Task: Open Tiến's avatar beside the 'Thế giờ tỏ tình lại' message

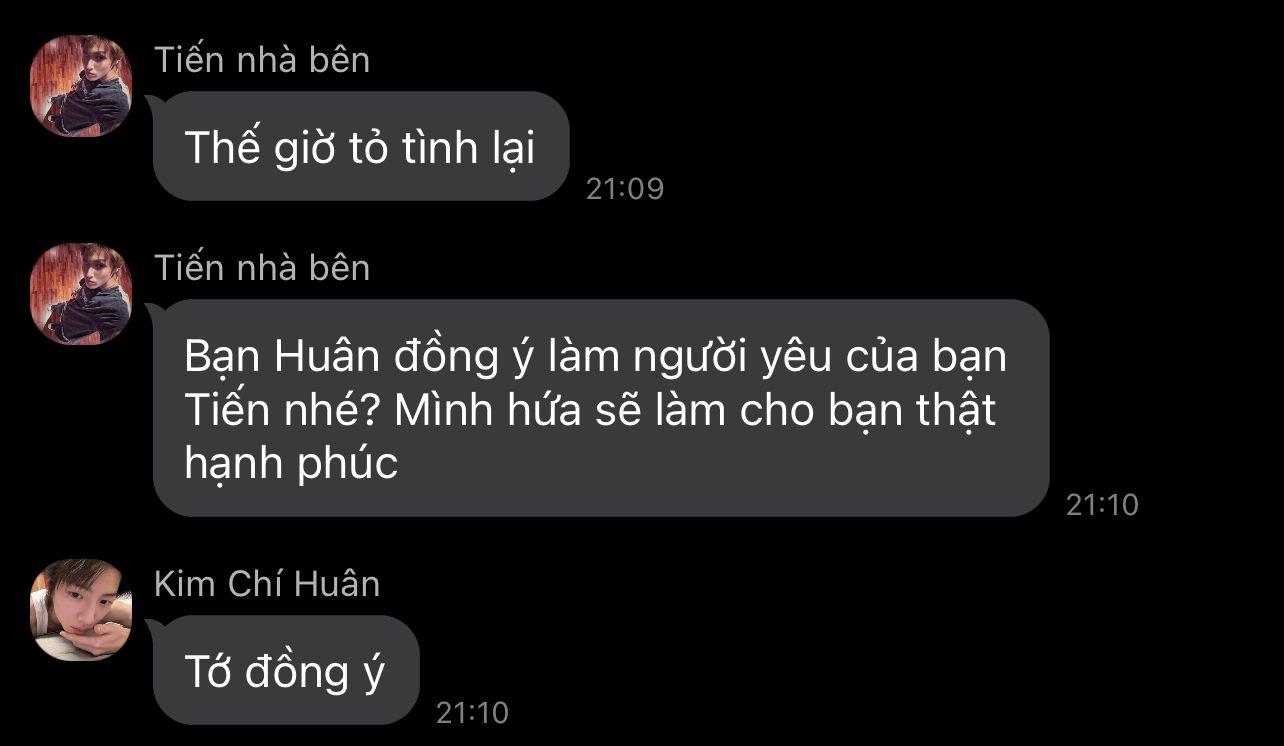Action: (81, 85)
